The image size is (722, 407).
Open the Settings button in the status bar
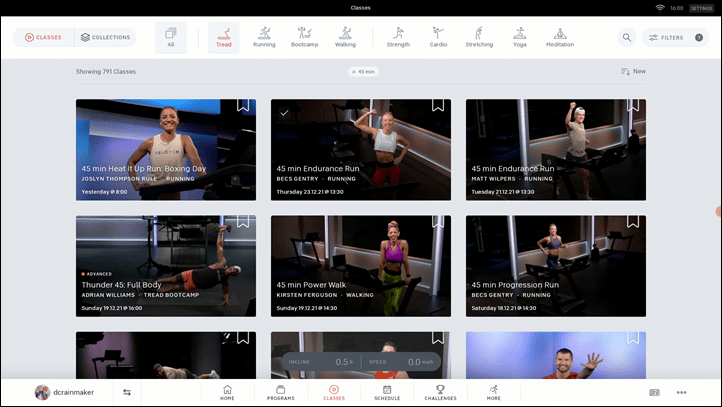tap(701, 8)
